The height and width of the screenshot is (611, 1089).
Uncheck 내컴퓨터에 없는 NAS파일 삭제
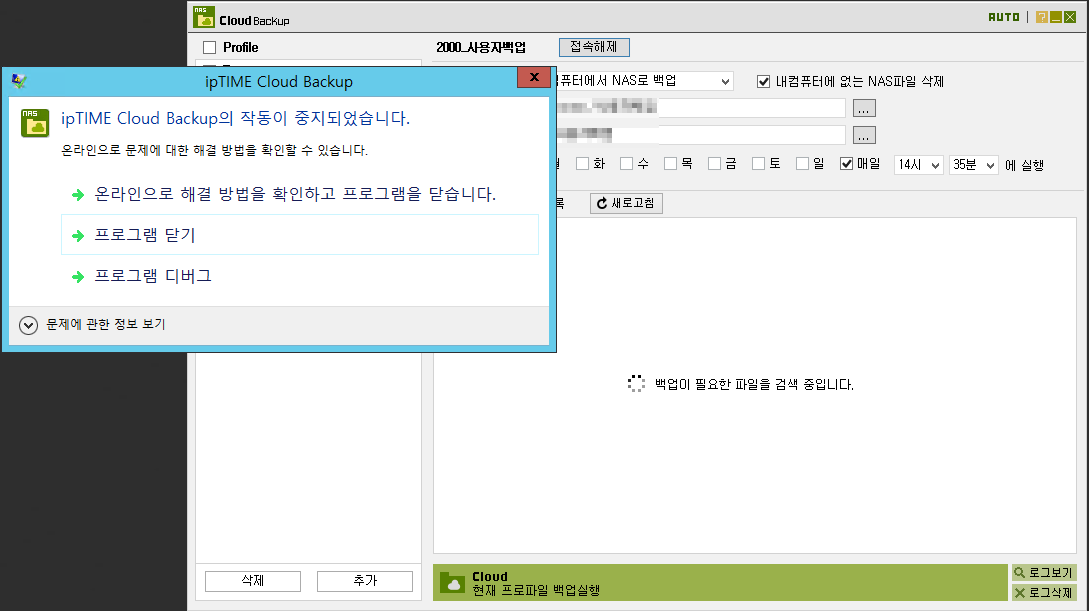click(763, 81)
